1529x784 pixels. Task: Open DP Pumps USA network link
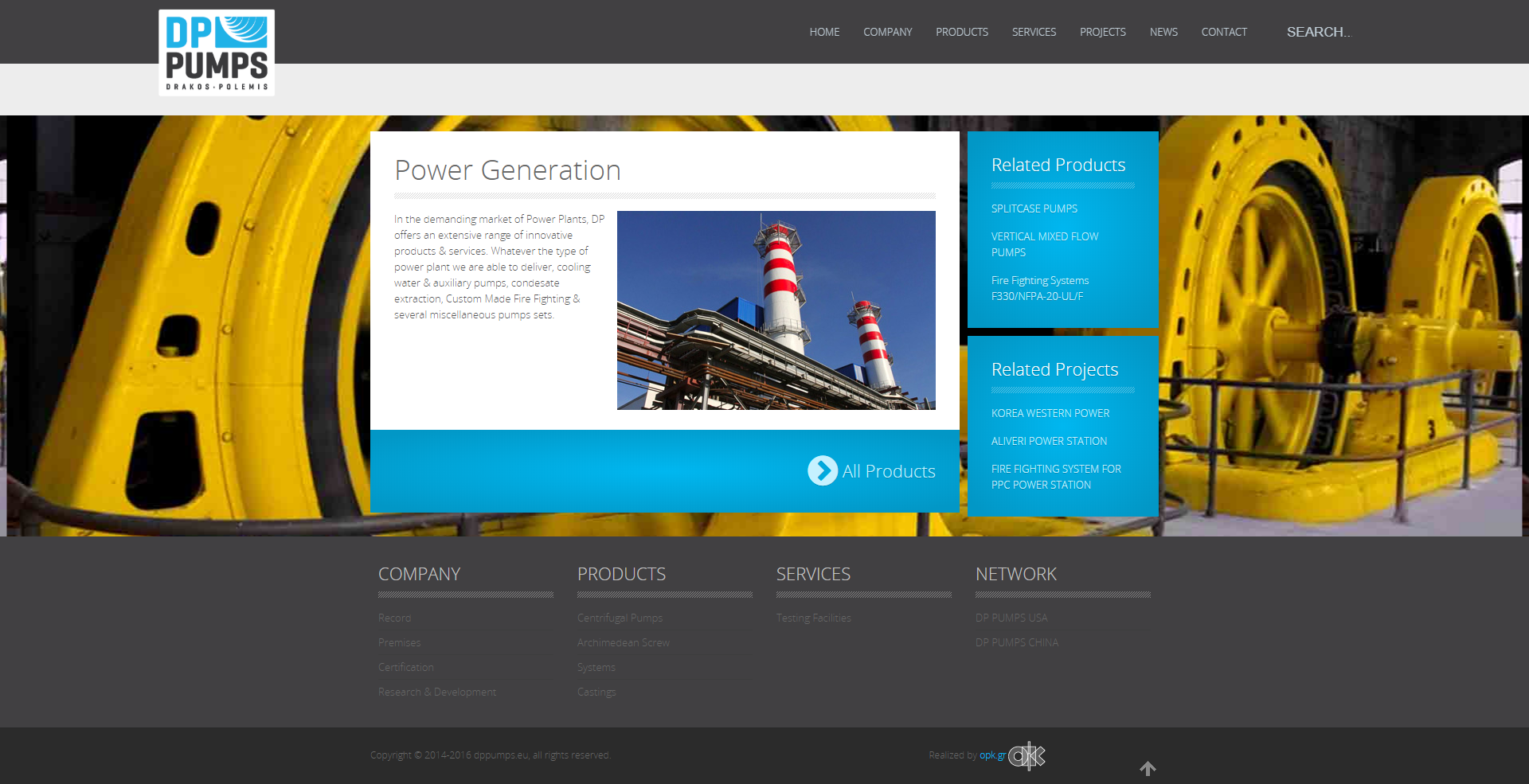1011,618
